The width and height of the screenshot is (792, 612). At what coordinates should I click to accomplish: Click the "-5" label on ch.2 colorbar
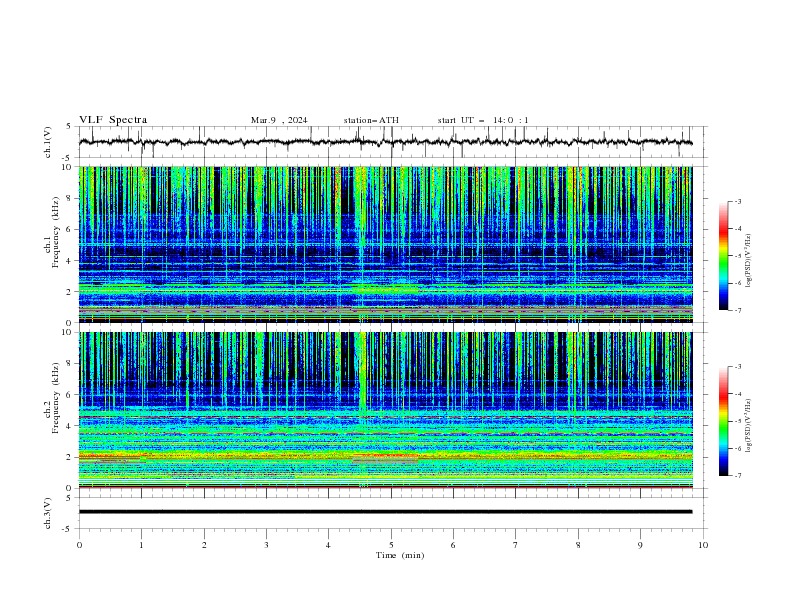[x=737, y=421]
